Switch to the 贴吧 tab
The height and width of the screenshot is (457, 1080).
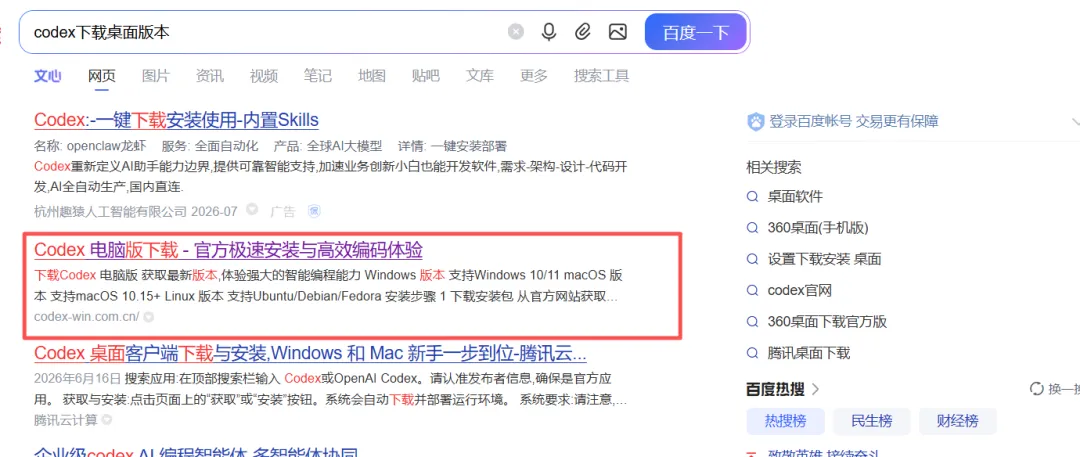[426, 76]
